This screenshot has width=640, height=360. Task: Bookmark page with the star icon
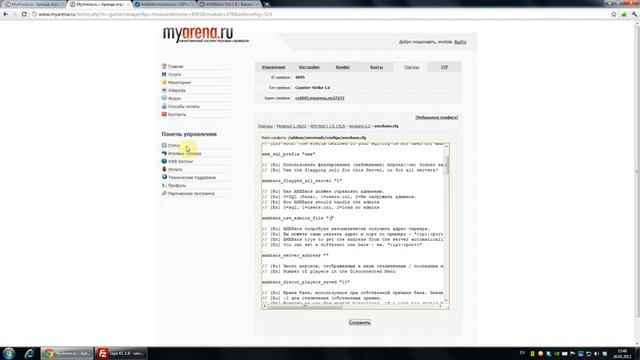coord(613,14)
